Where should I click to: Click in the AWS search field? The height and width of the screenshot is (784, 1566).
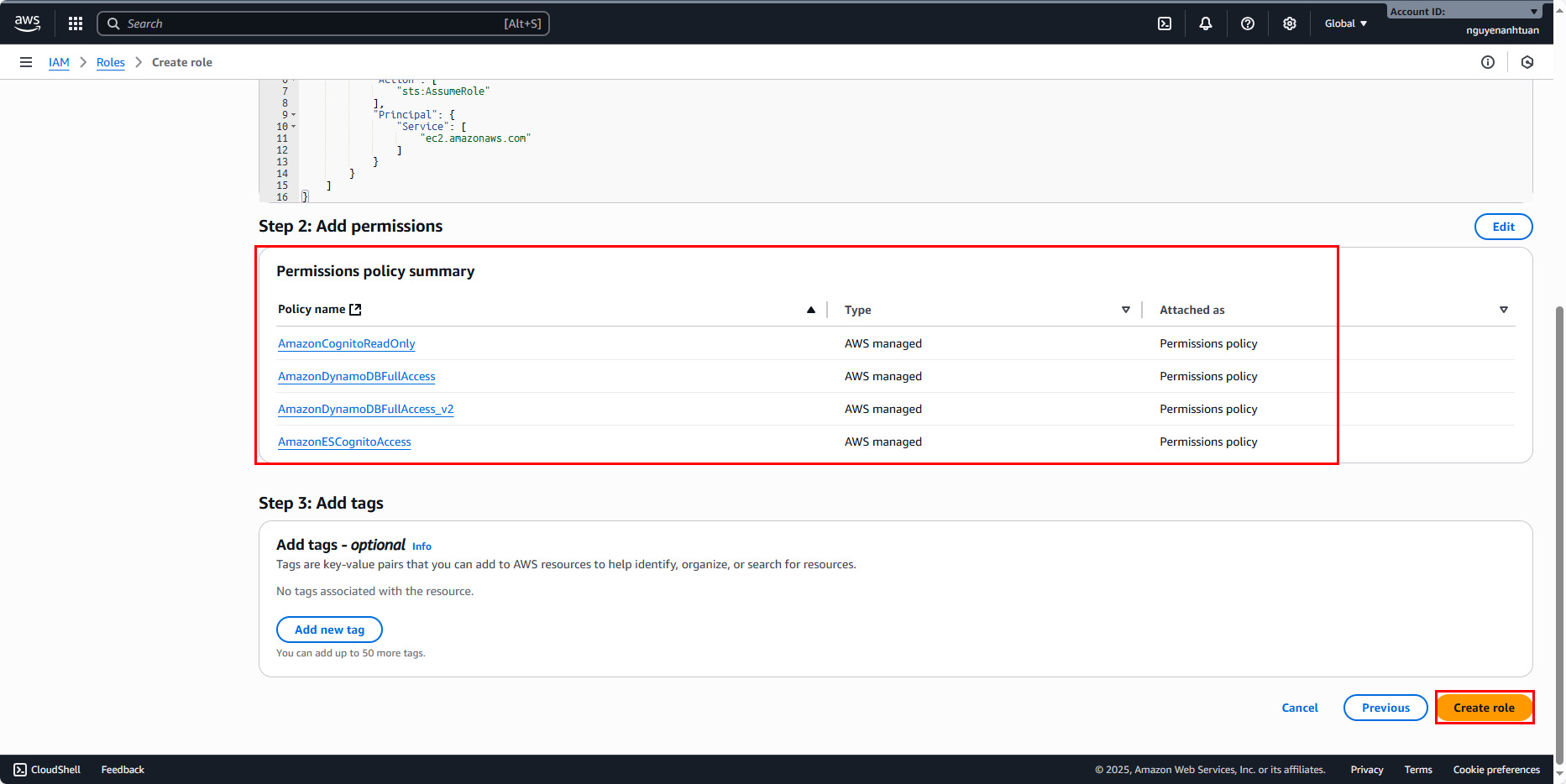tap(311, 24)
